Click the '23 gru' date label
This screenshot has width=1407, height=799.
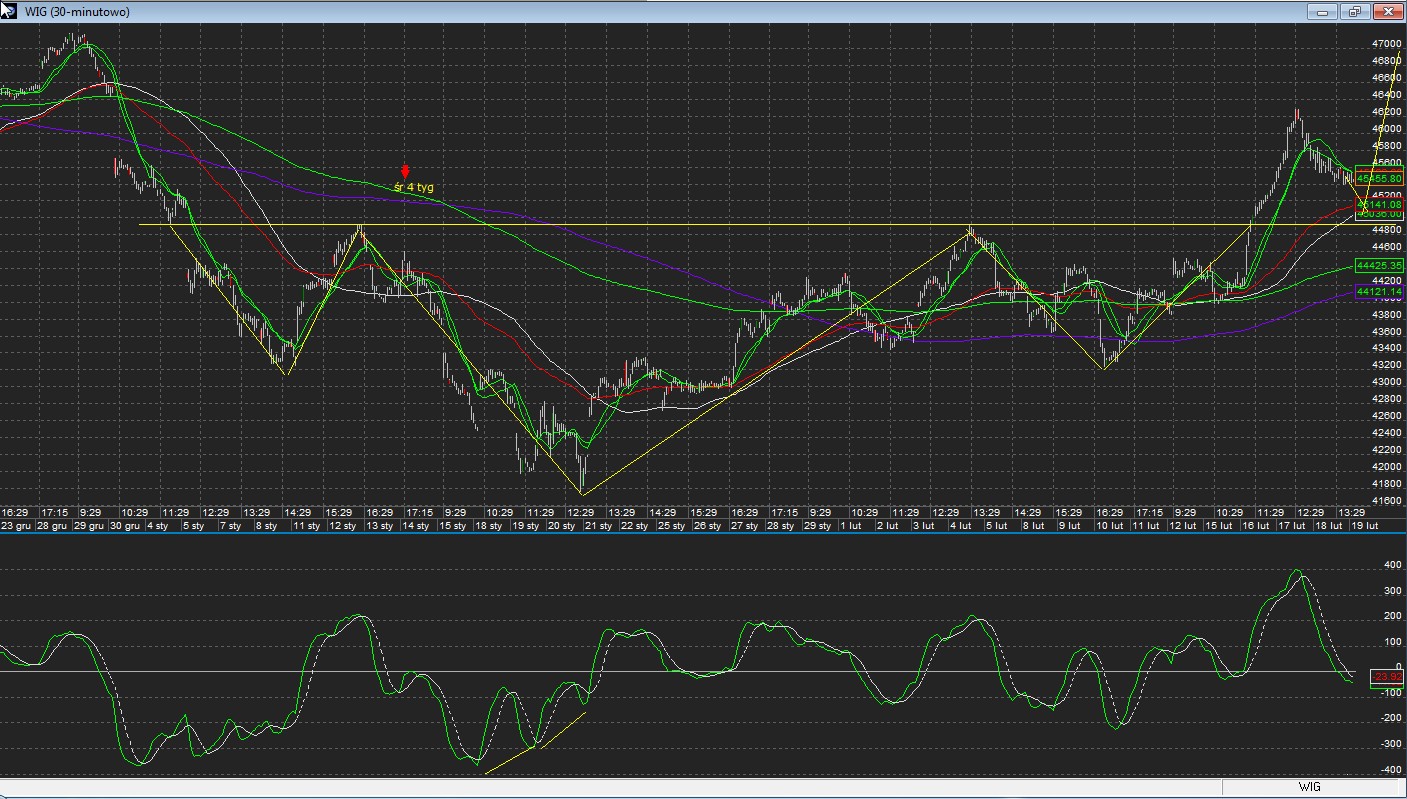18,525
